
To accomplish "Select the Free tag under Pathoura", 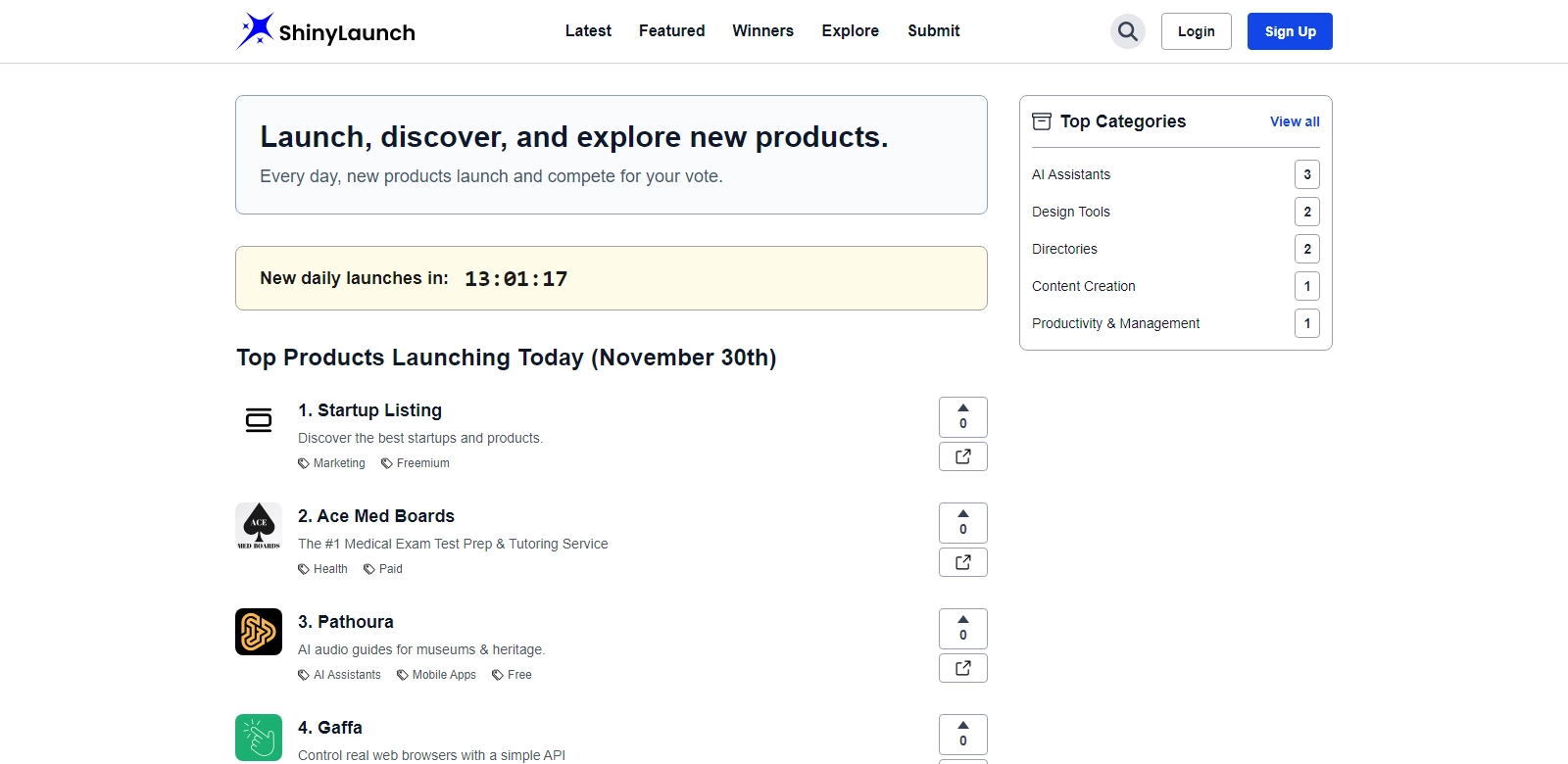I will [x=512, y=675].
